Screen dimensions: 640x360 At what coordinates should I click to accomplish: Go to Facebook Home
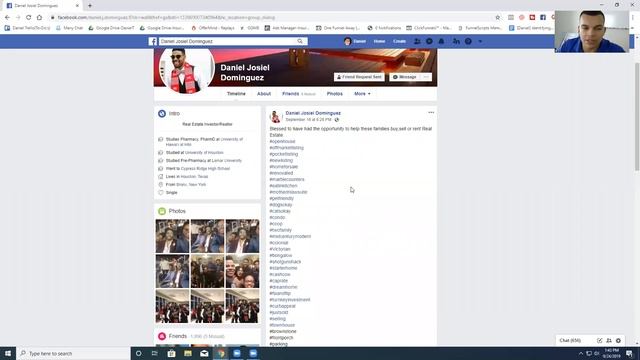pyautogui.click(x=379, y=41)
